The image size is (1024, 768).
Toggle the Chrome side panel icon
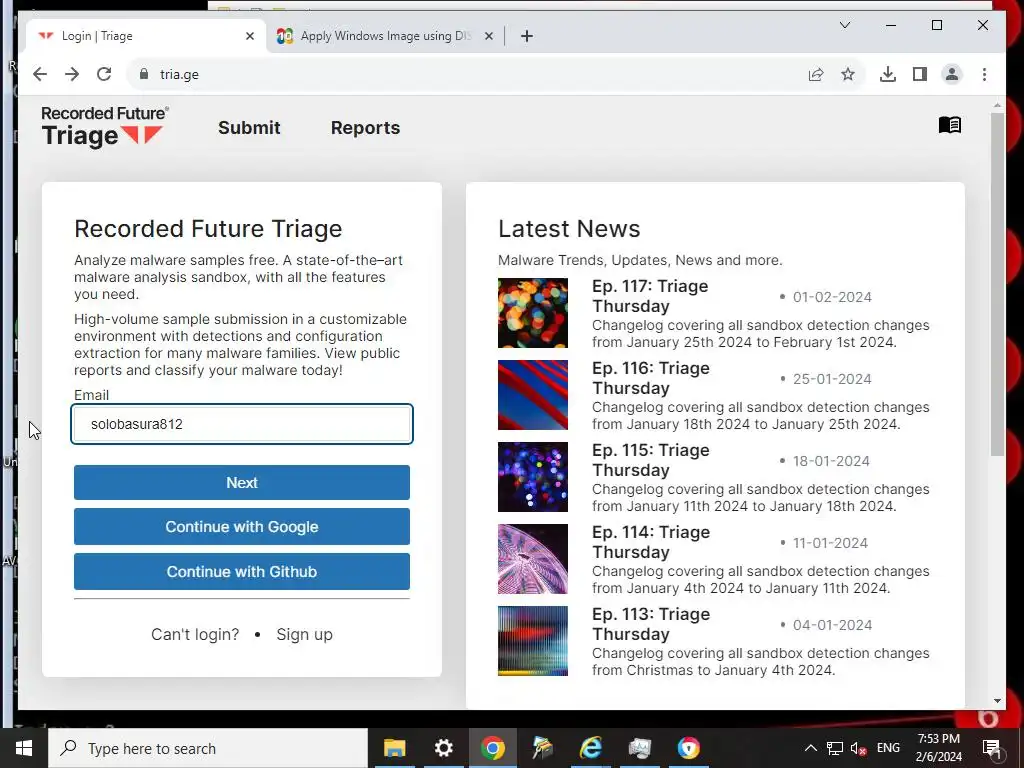click(920, 74)
